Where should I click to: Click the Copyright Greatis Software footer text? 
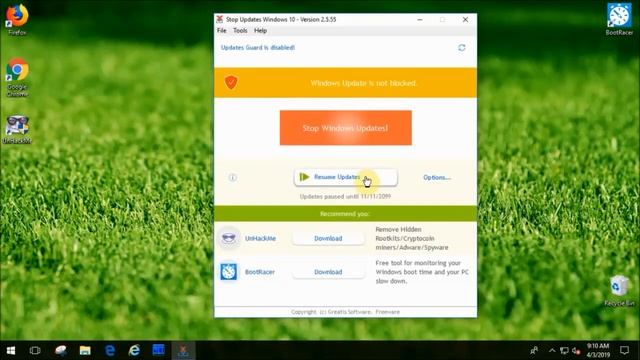[345, 312]
